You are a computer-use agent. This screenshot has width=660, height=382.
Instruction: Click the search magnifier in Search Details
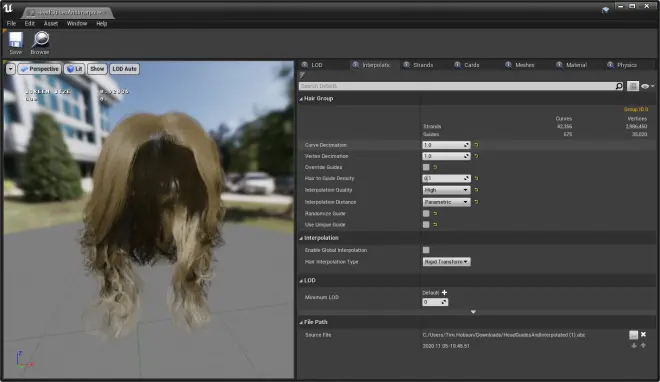619,86
